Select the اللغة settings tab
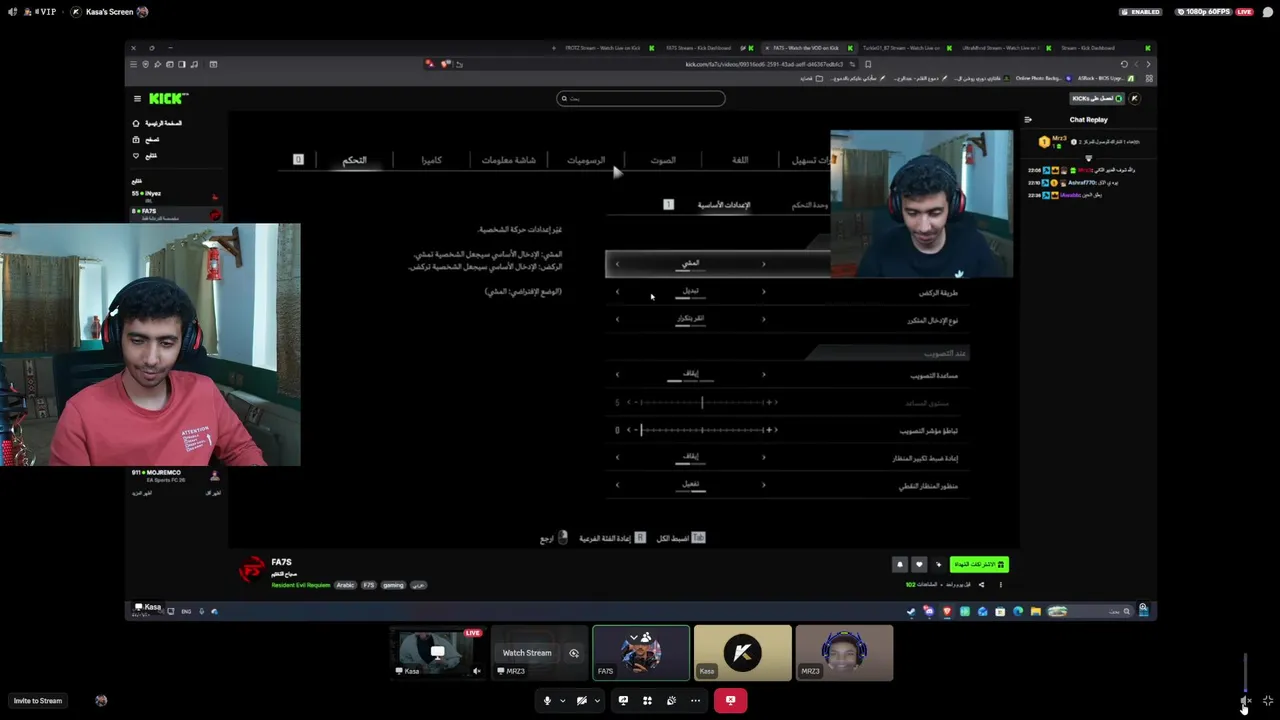The image size is (1280, 720). coord(740,160)
